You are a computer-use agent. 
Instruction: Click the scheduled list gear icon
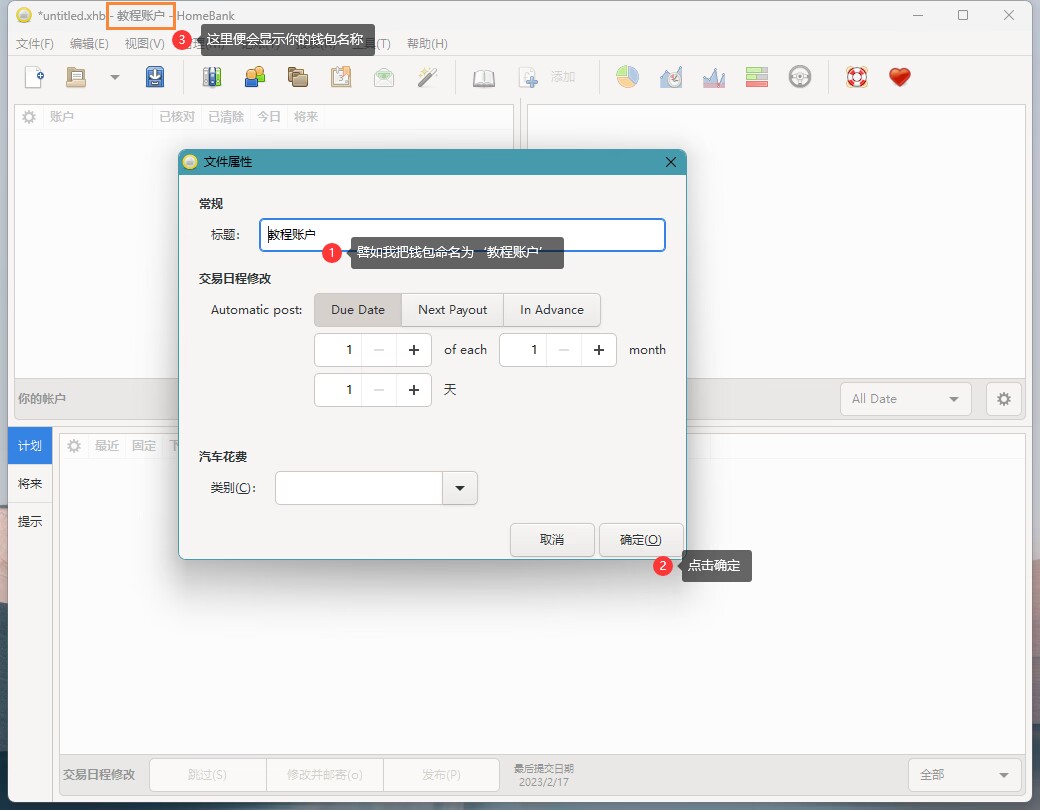74,446
